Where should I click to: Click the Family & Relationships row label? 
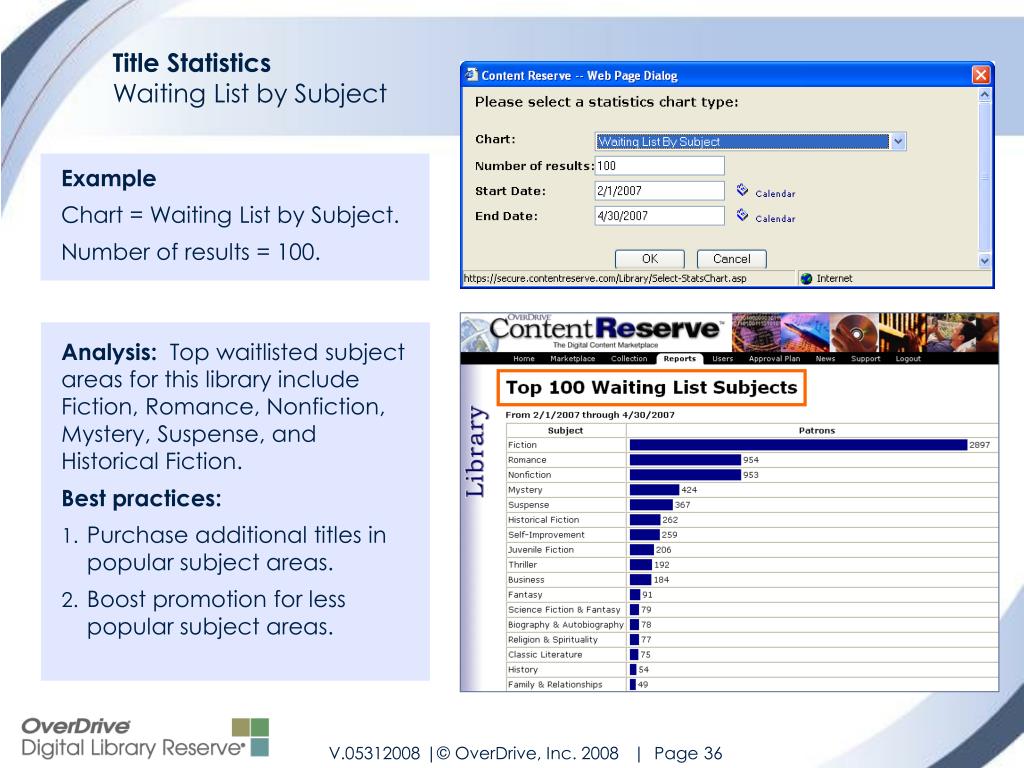pyautogui.click(x=555, y=685)
